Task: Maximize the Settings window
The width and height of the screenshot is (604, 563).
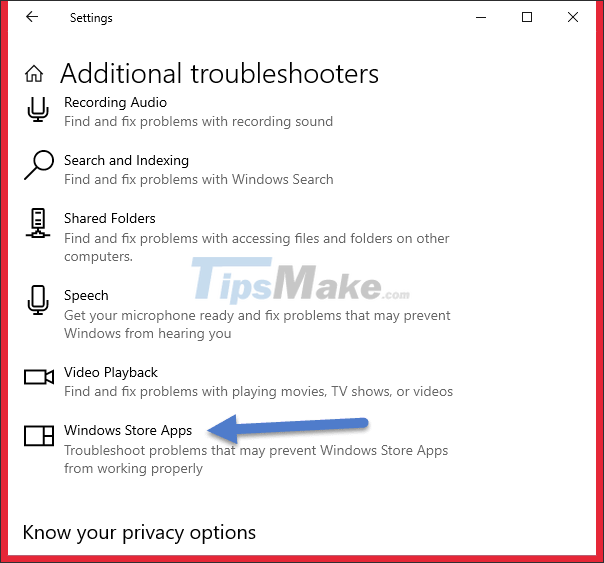Action: point(527,17)
